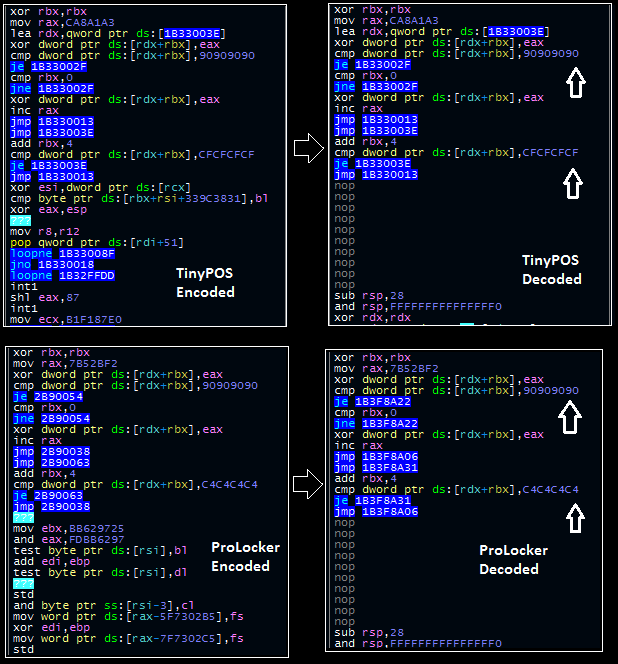Select 'test byte ptr ds:[rsi],dl' line

tap(100, 573)
